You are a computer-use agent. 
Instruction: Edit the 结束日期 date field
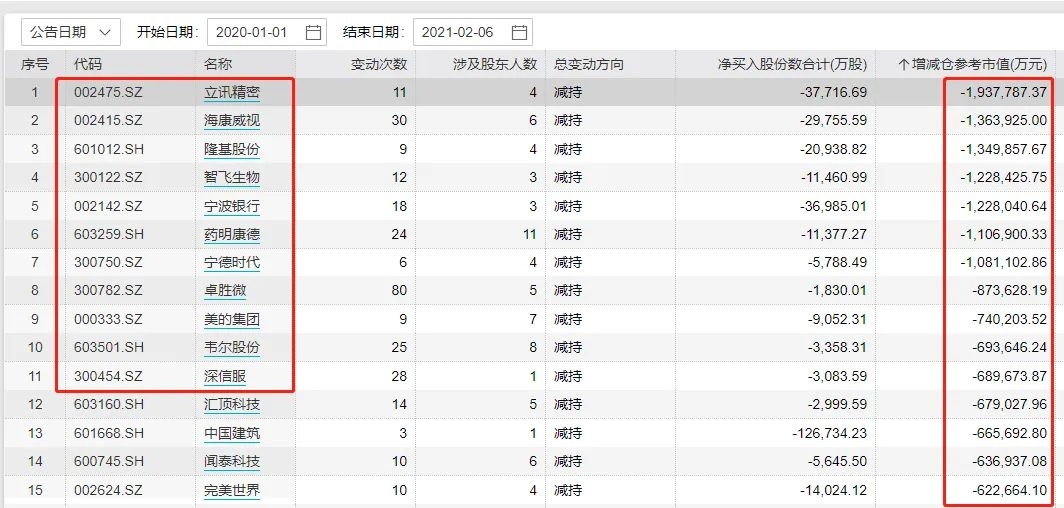[x=472, y=32]
